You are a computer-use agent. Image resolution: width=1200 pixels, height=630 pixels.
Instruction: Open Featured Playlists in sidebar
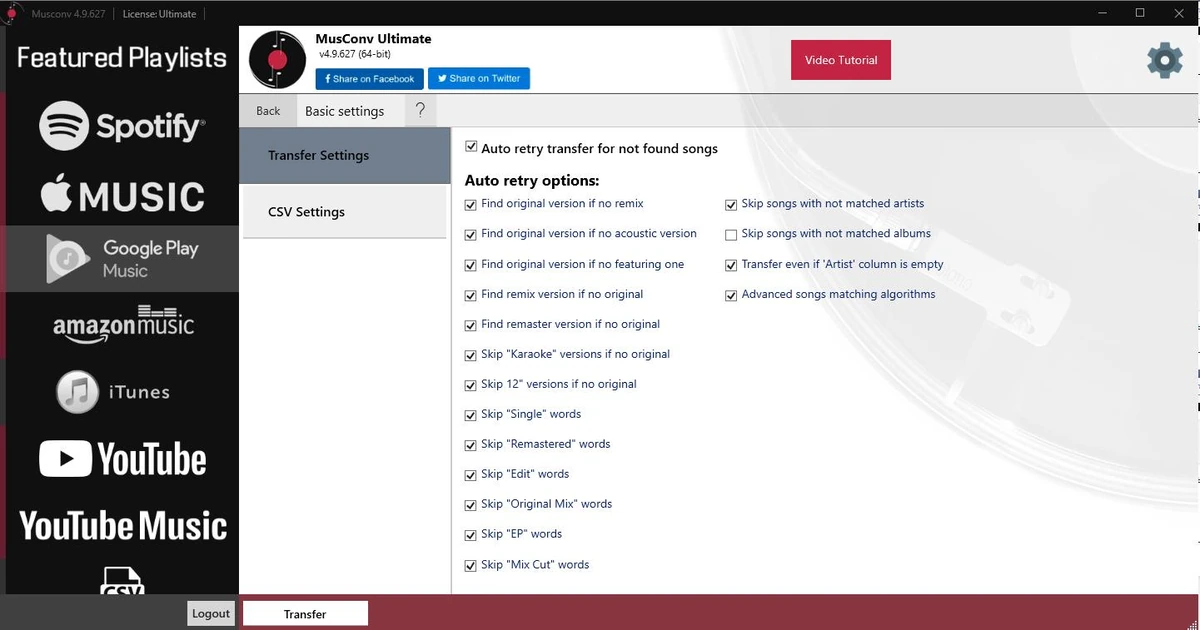[122, 58]
